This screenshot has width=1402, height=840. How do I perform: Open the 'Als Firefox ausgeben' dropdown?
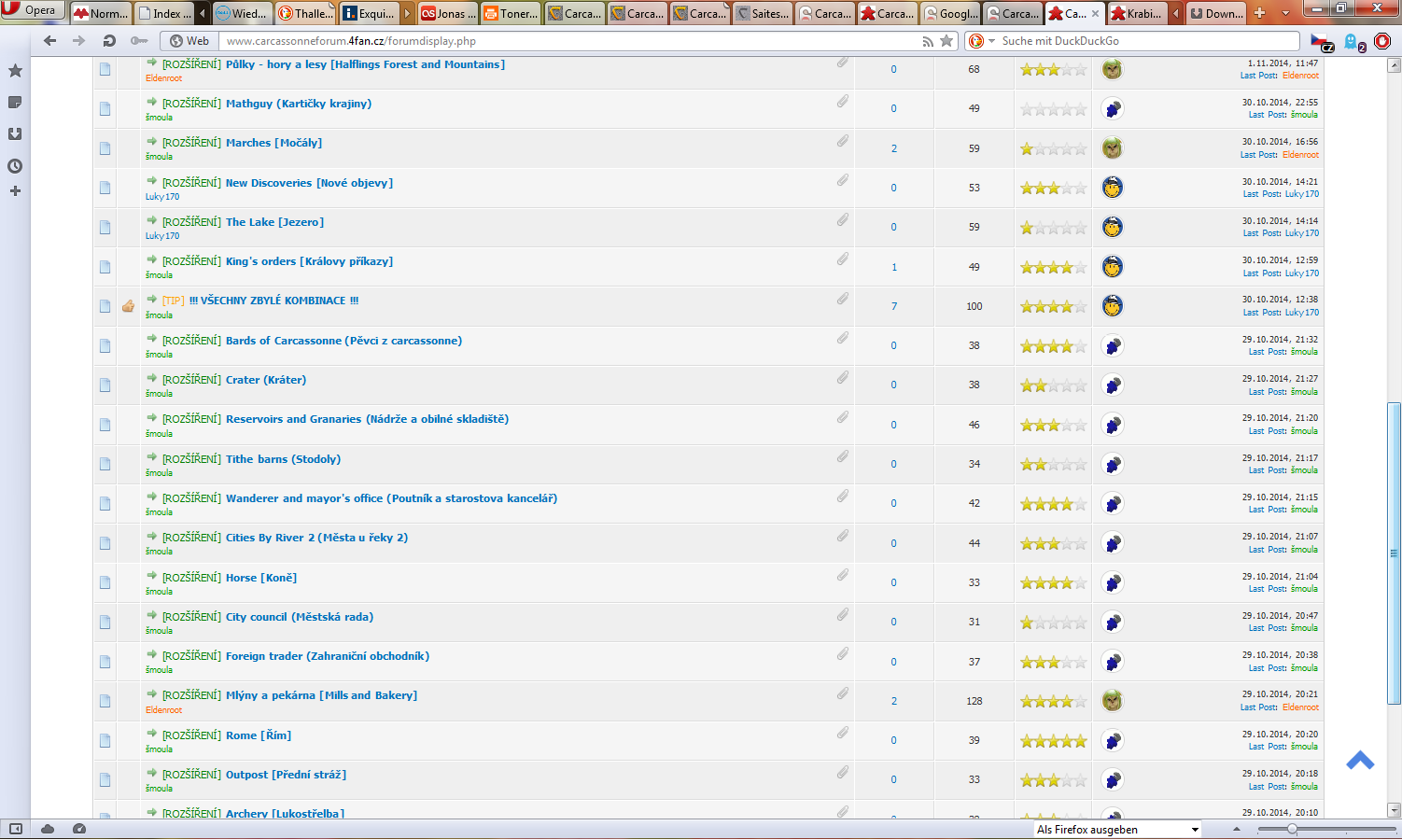click(x=1117, y=830)
